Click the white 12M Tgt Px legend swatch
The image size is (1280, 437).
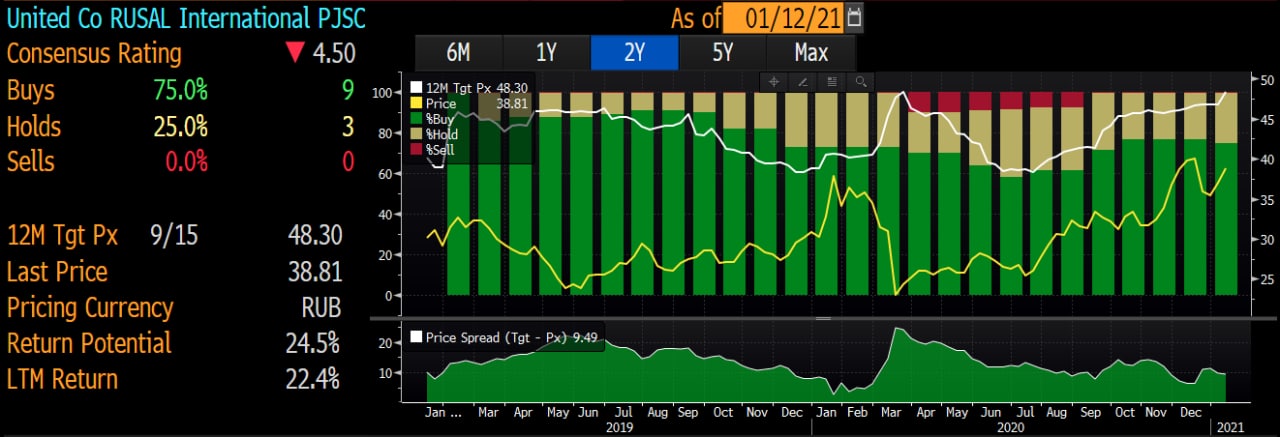[x=417, y=88]
